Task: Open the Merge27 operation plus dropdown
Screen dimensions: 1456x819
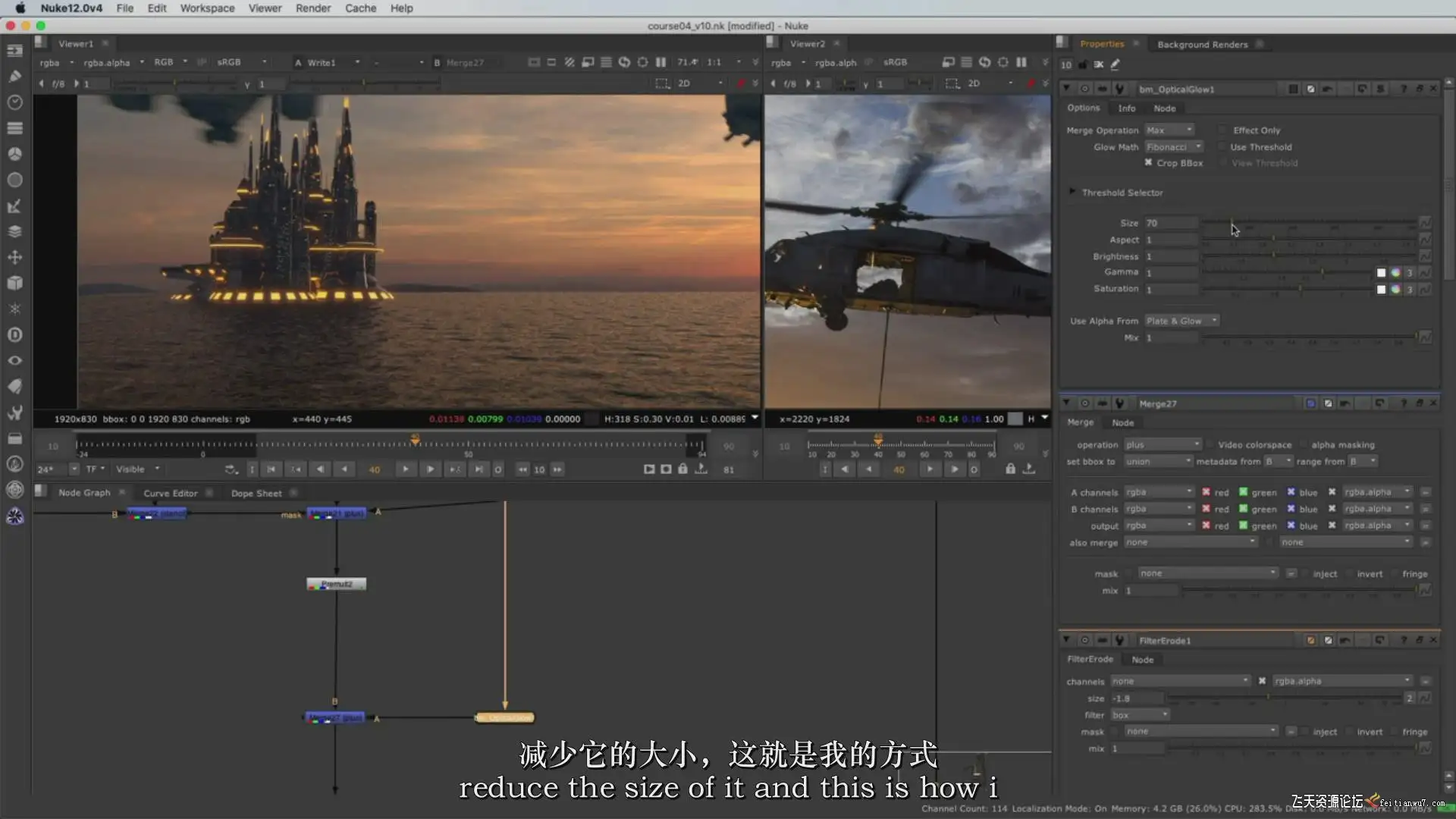Action: pos(1162,445)
